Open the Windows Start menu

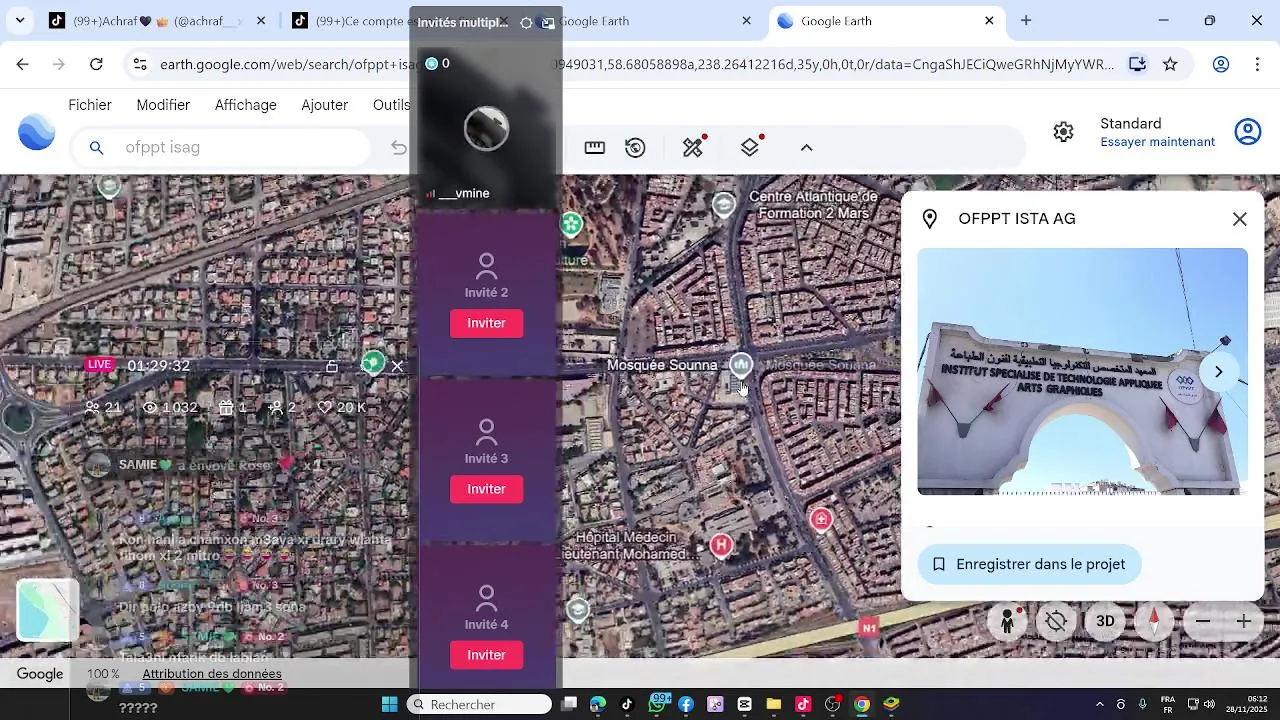point(389,704)
